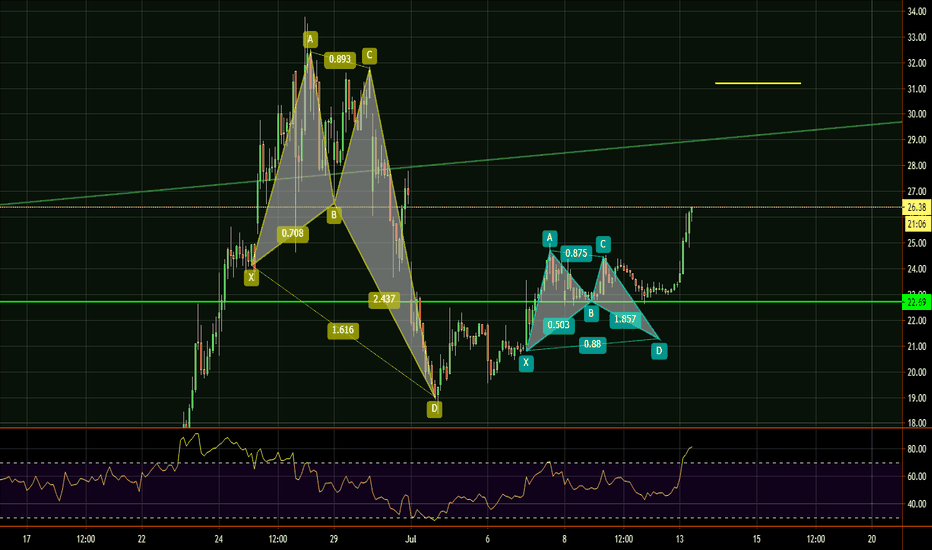Click the 24 date axis label
This screenshot has height=550, width=932.
[219, 539]
